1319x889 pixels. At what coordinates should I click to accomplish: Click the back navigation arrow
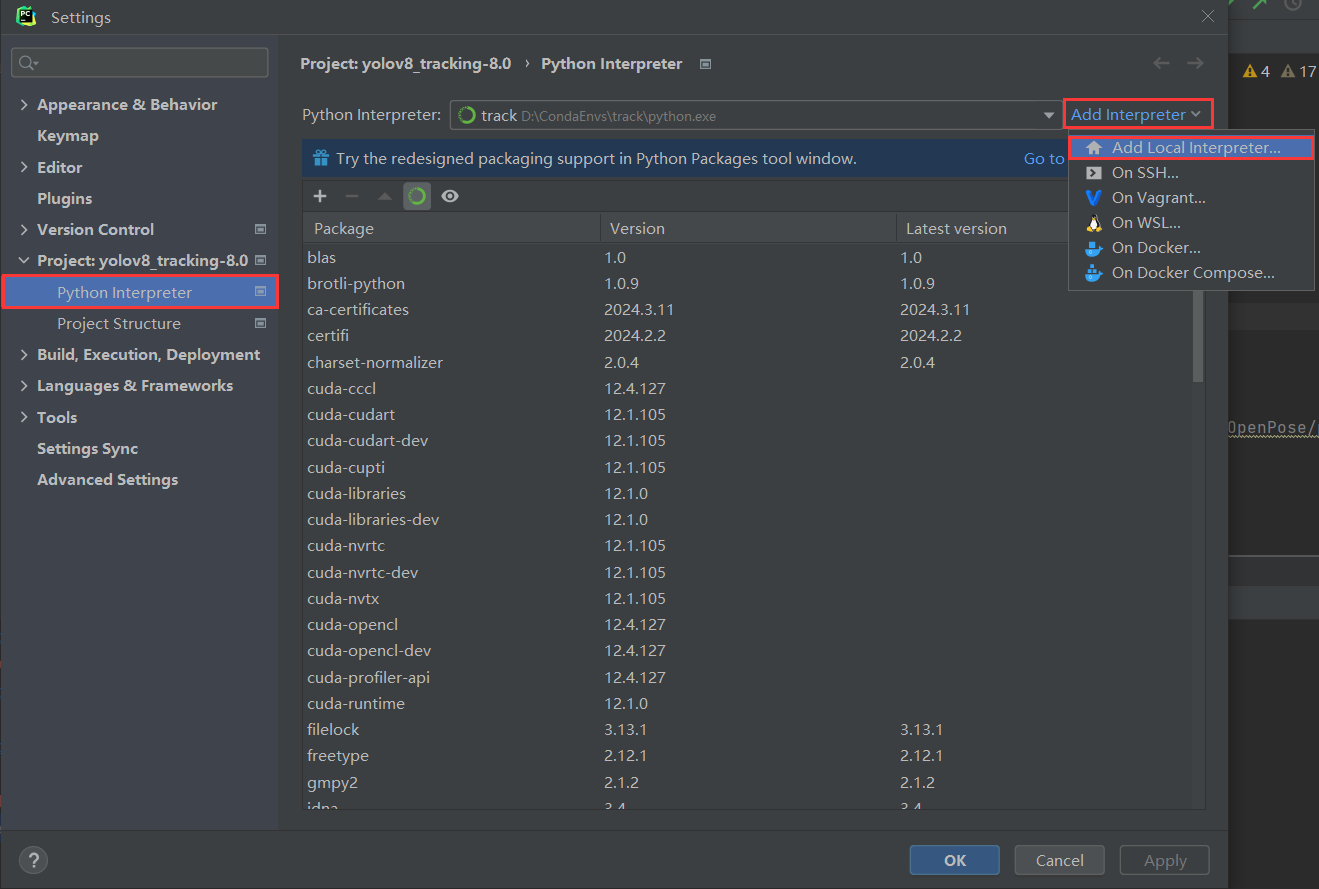(x=1161, y=63)
